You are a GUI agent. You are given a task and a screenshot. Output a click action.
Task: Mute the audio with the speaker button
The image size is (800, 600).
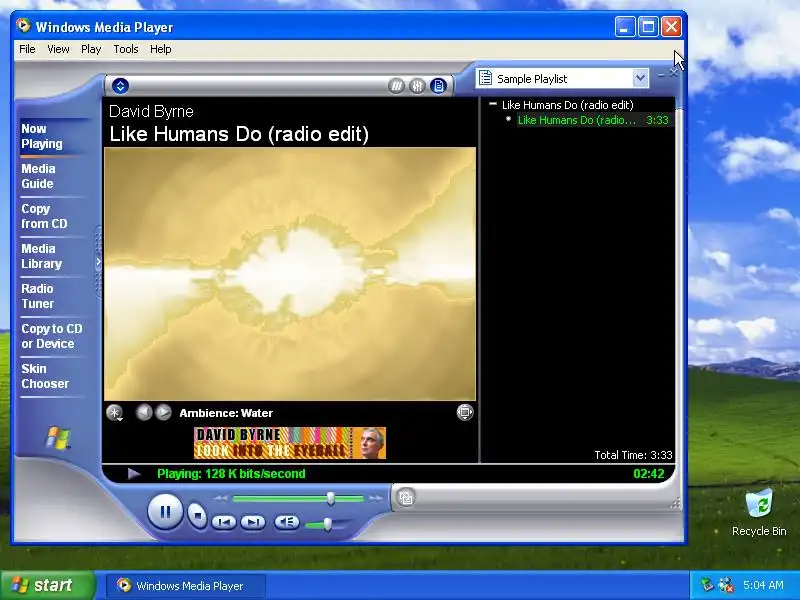click(287, 522)
